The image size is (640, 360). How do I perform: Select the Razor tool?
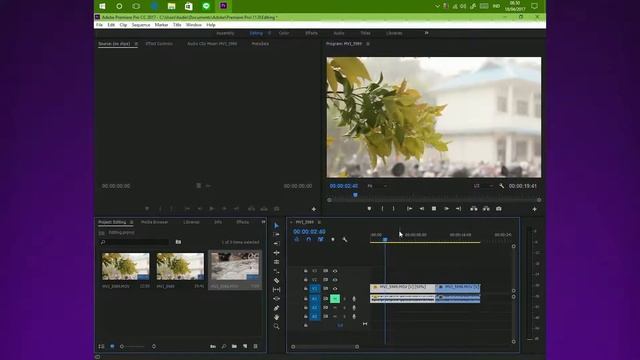pyautogui.click(x=276, y=280)
